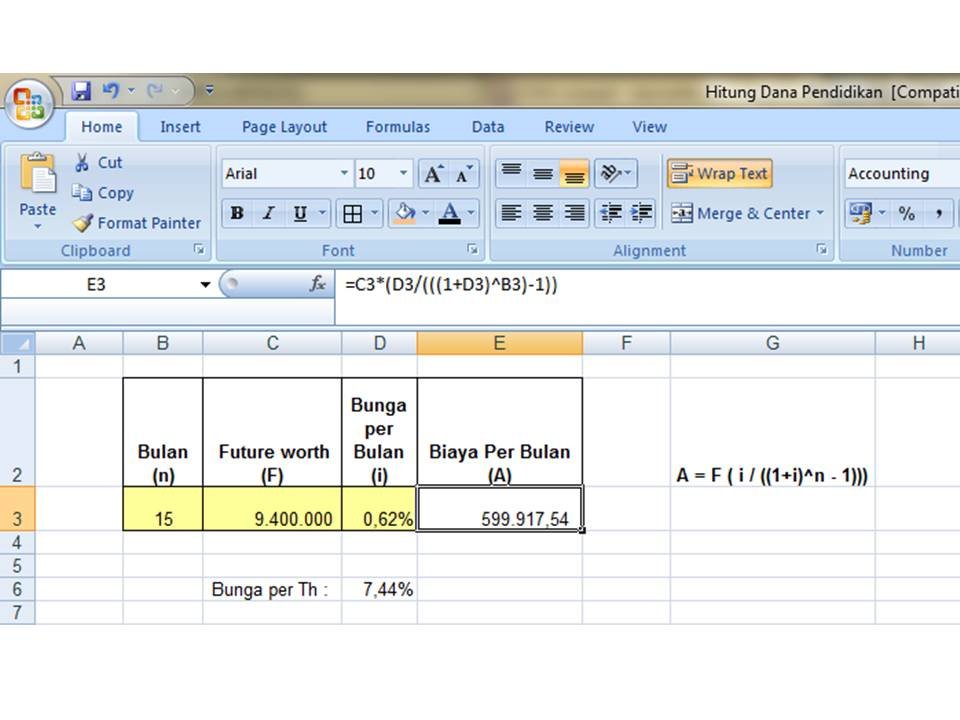
Task: Open the Page Layout tab
Action: coord(284,127)
